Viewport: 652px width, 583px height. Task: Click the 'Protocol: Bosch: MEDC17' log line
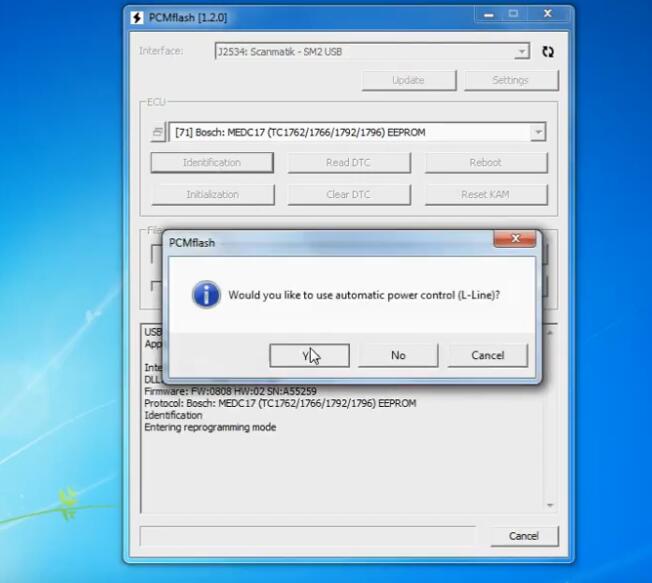280,403
